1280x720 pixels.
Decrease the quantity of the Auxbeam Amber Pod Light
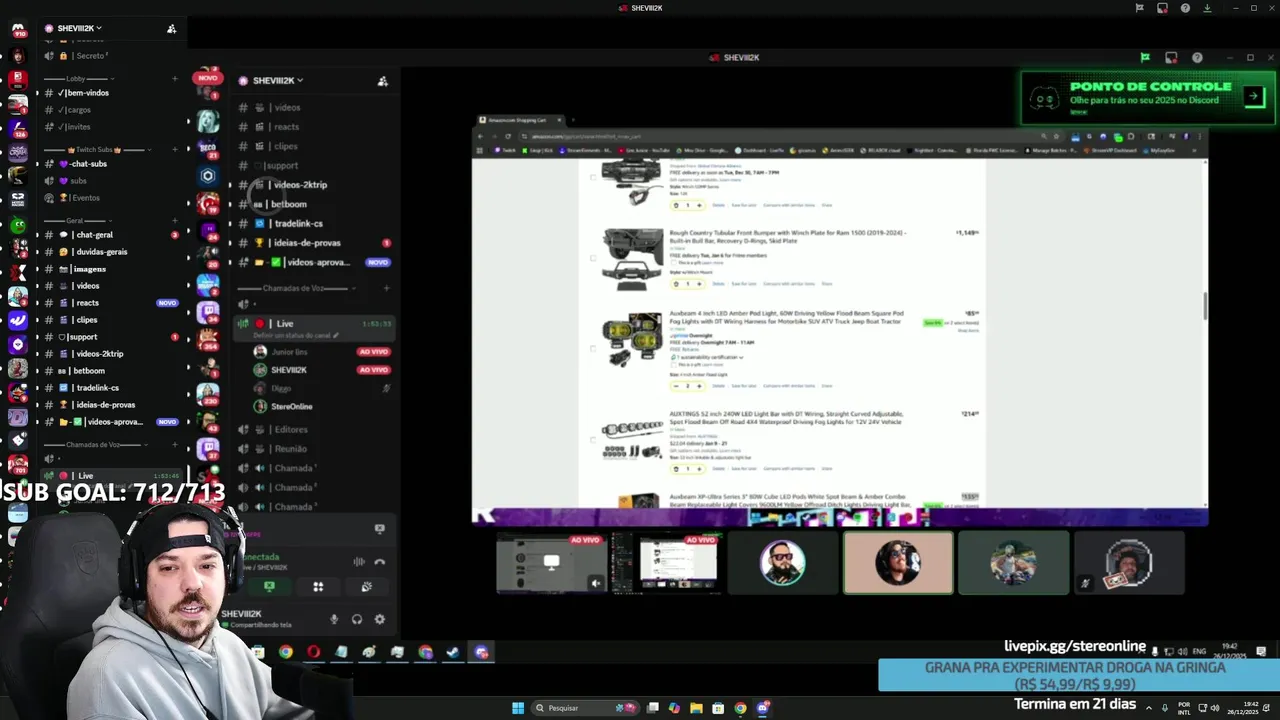pyautogui.click(x=676, y=386)
